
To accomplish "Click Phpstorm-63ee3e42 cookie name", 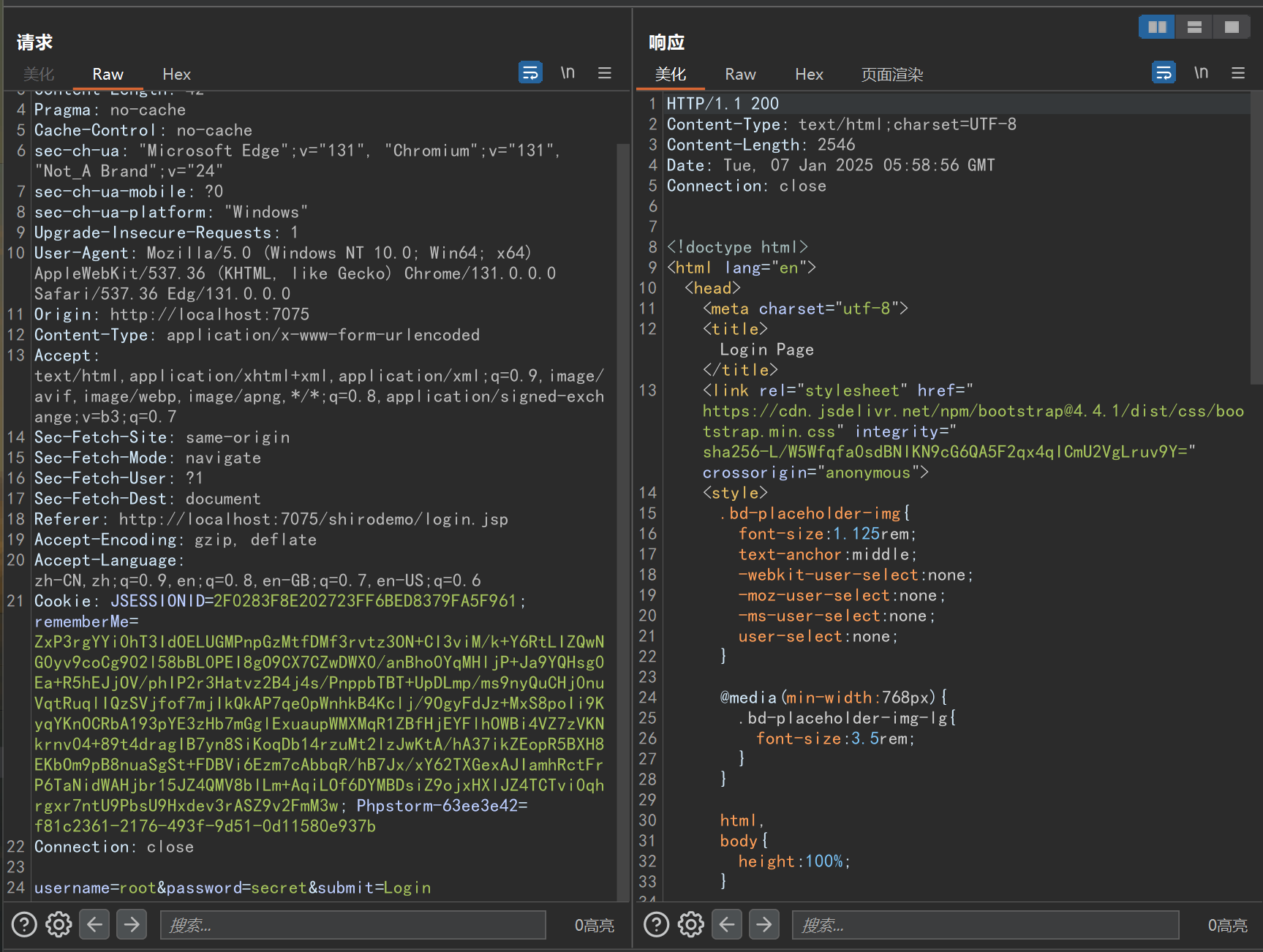I will pyautogui.click(x=437, y=806).
